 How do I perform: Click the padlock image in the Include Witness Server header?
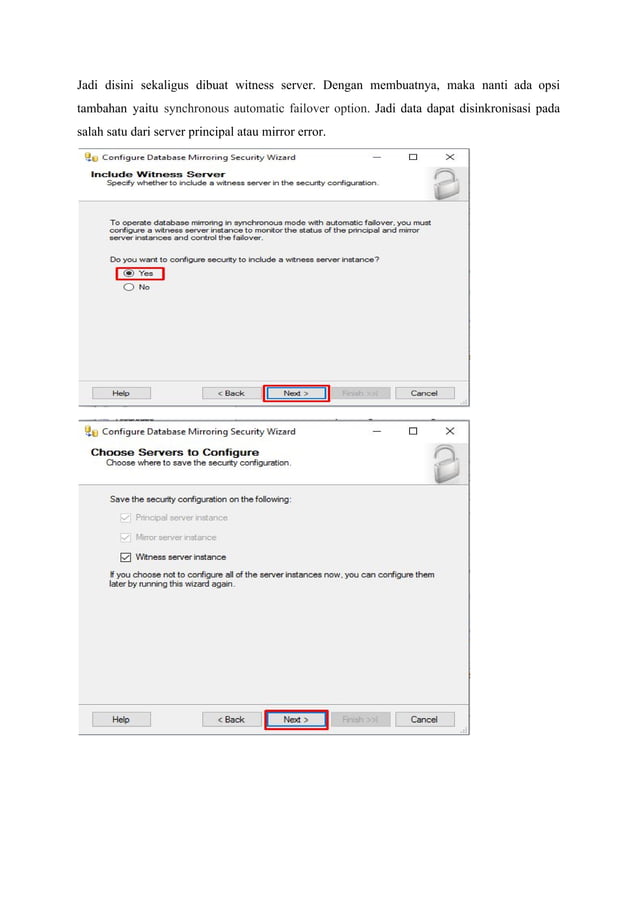(x=446, y=184)
